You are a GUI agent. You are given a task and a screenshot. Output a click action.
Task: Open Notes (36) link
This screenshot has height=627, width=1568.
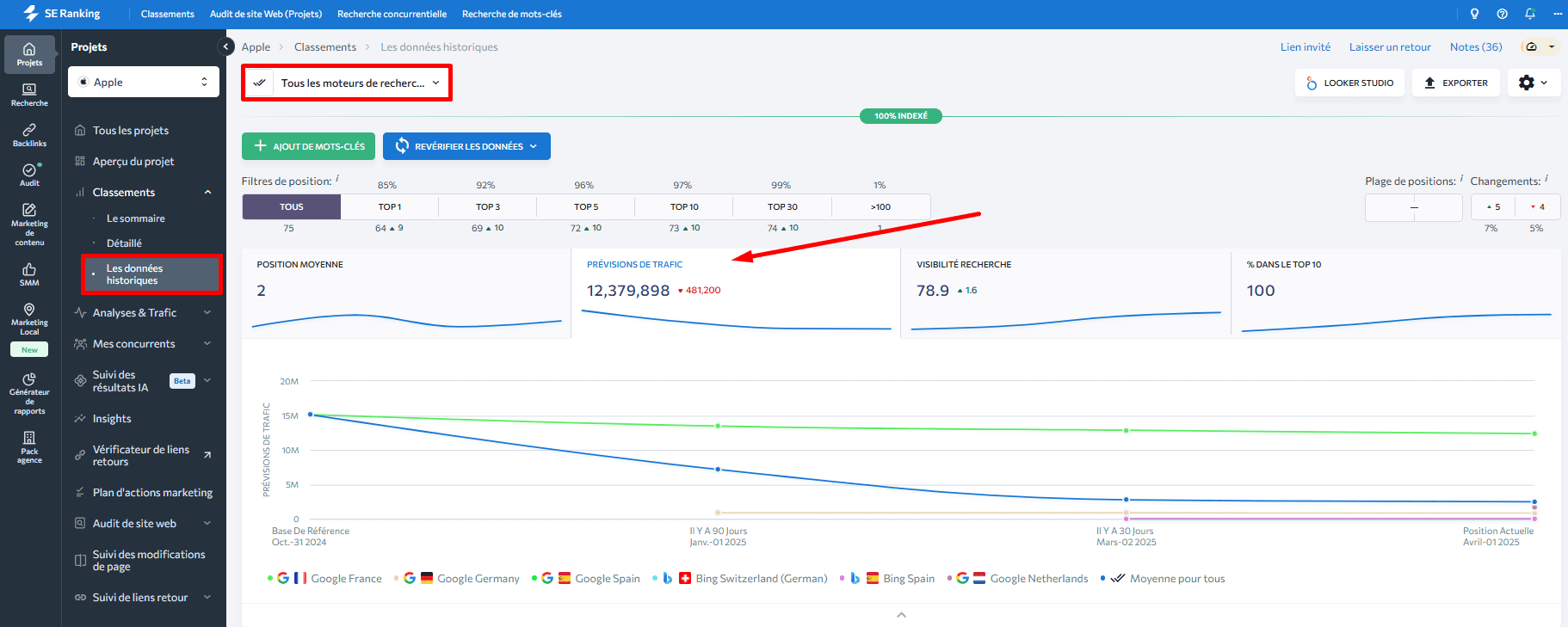click(x=1476, y=46)
